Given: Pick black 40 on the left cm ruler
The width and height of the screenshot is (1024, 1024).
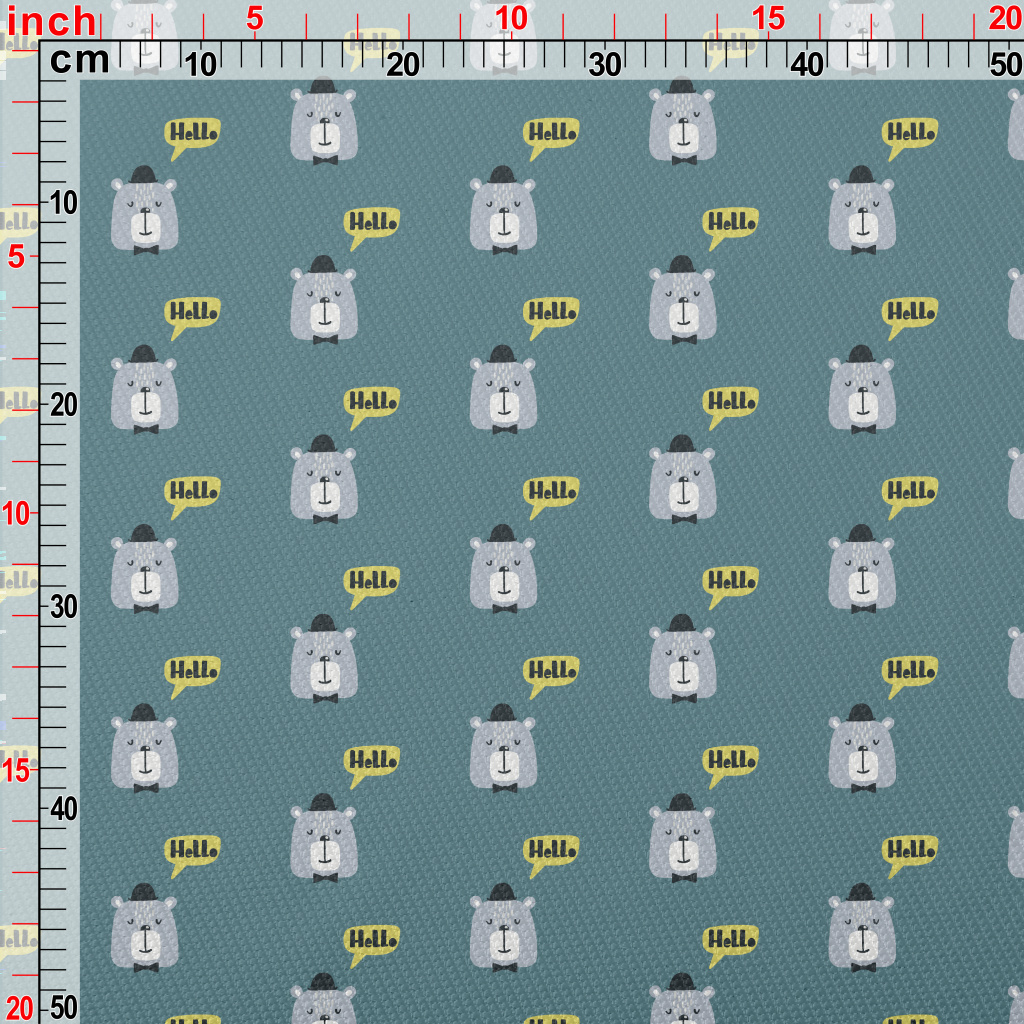Looking at the screenshot, I should pyautogui.click(x=63, y=808).
